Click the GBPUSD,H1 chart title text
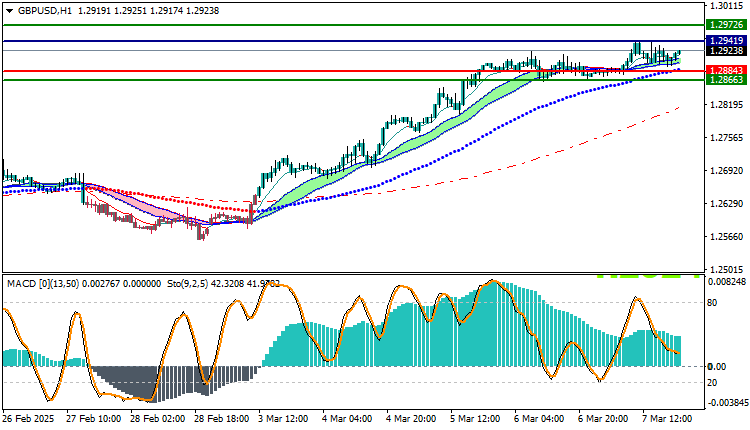 tap(45, 11)
